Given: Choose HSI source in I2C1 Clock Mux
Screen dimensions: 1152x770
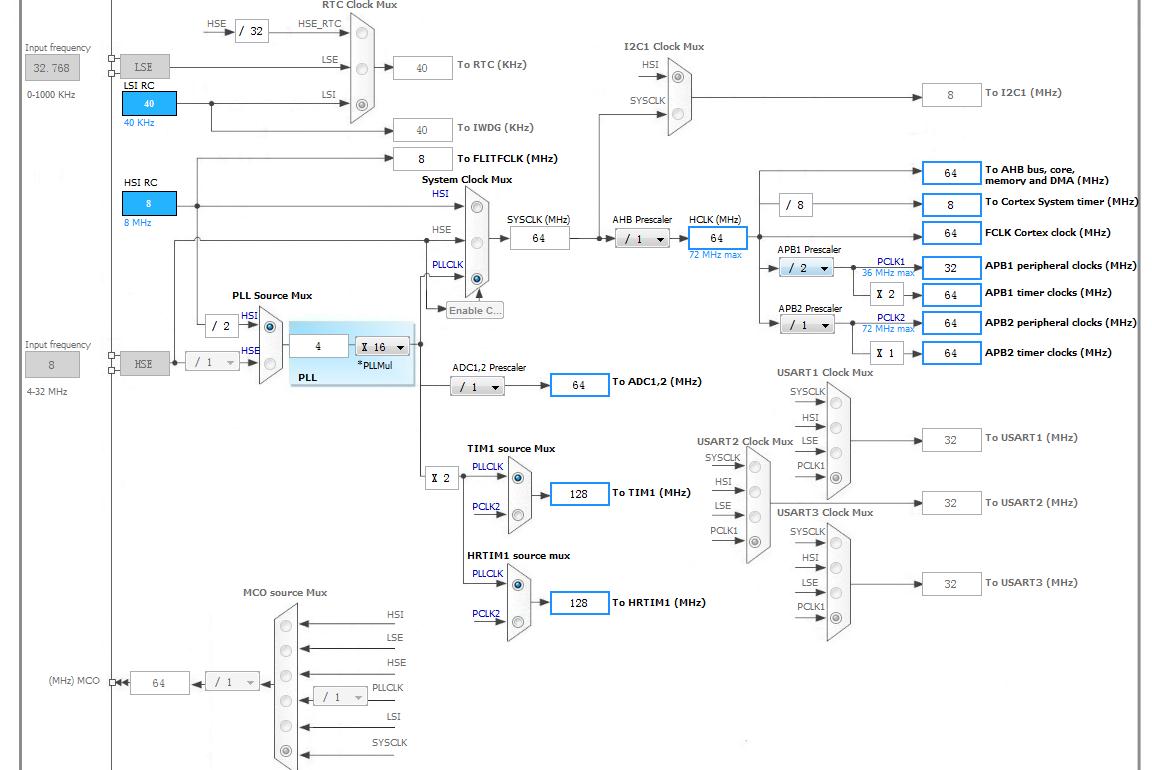Looking at the screenshot, I should pyautogui.click(x=678, y=77).
